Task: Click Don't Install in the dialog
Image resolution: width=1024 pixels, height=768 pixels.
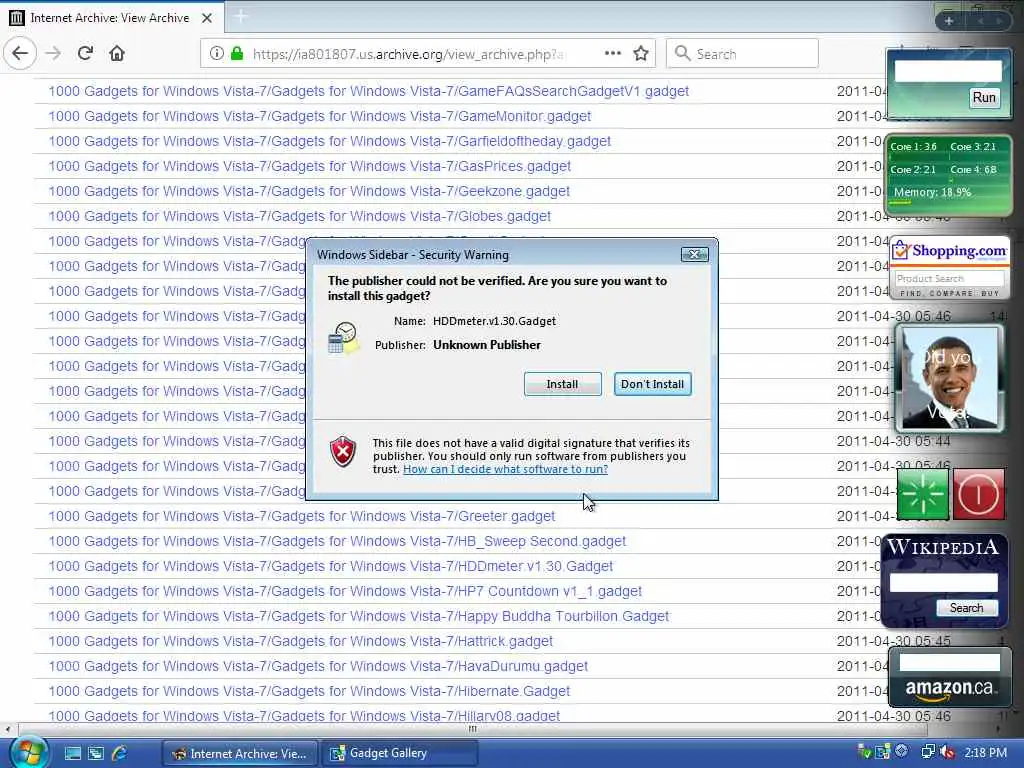Action: 652,384
